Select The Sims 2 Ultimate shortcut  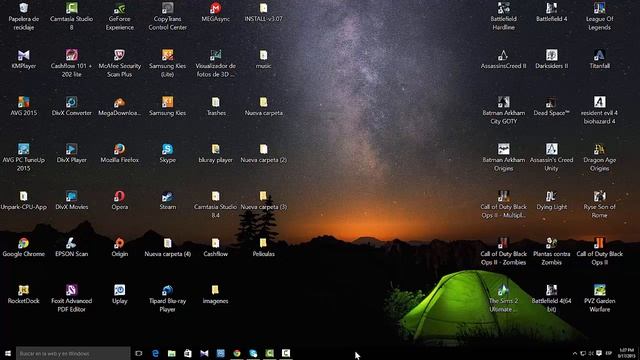503,298
